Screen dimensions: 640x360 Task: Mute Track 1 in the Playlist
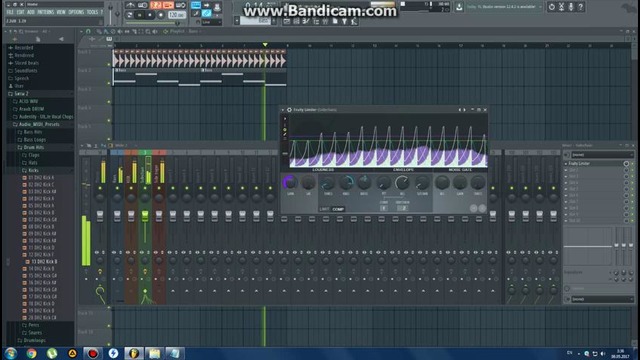109,64
